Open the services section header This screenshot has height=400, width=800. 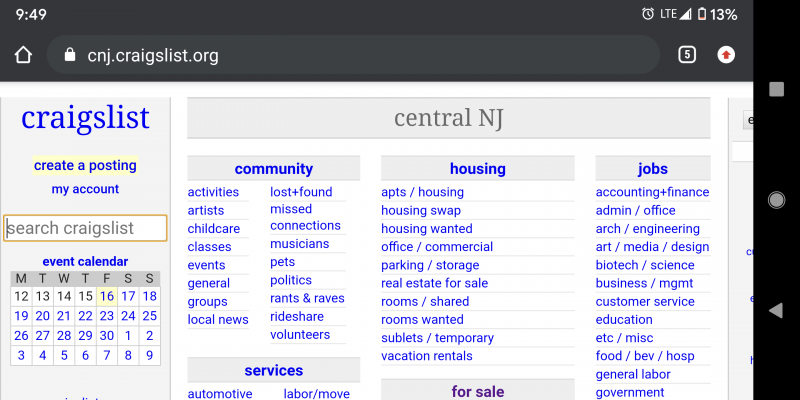tap(273, 370)
